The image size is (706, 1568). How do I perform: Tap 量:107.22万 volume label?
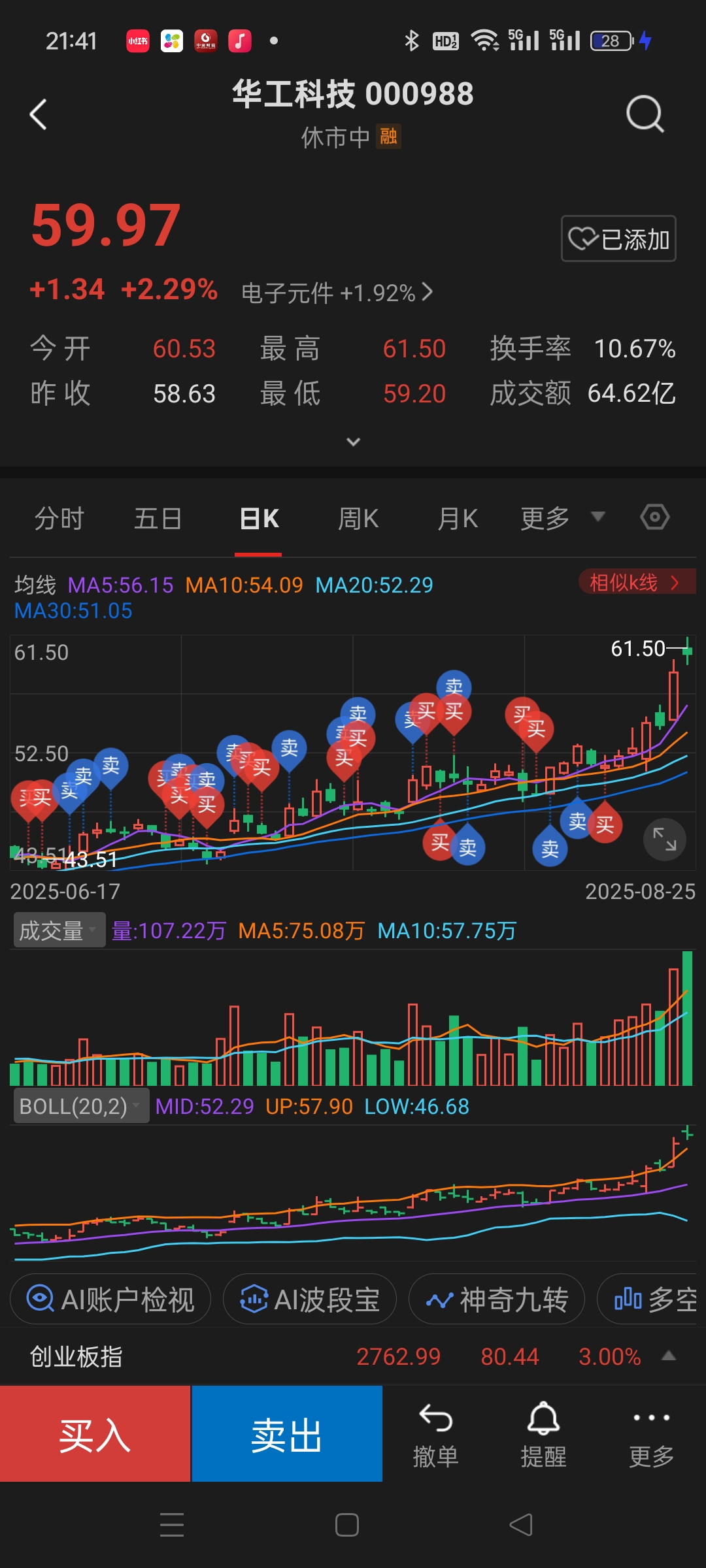point(169,930)
